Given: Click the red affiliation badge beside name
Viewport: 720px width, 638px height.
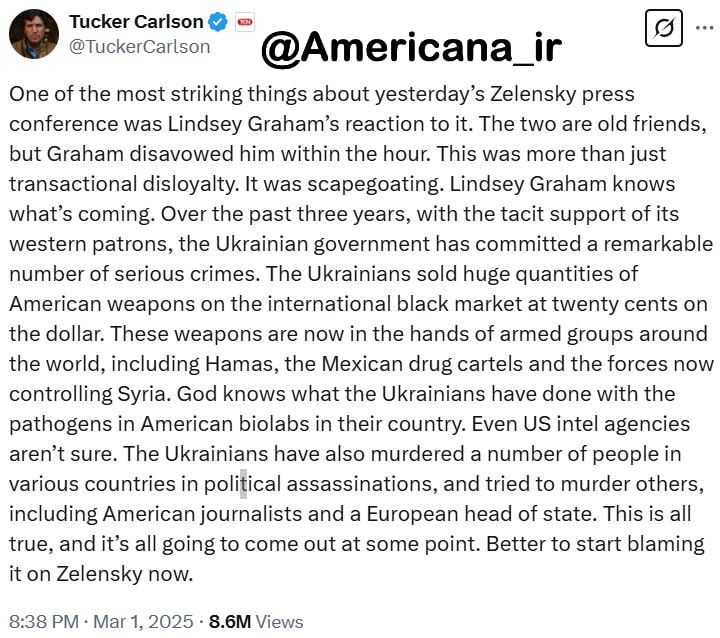Looking at the screenshot, I should pyautogui.click(x=244, y=21).
